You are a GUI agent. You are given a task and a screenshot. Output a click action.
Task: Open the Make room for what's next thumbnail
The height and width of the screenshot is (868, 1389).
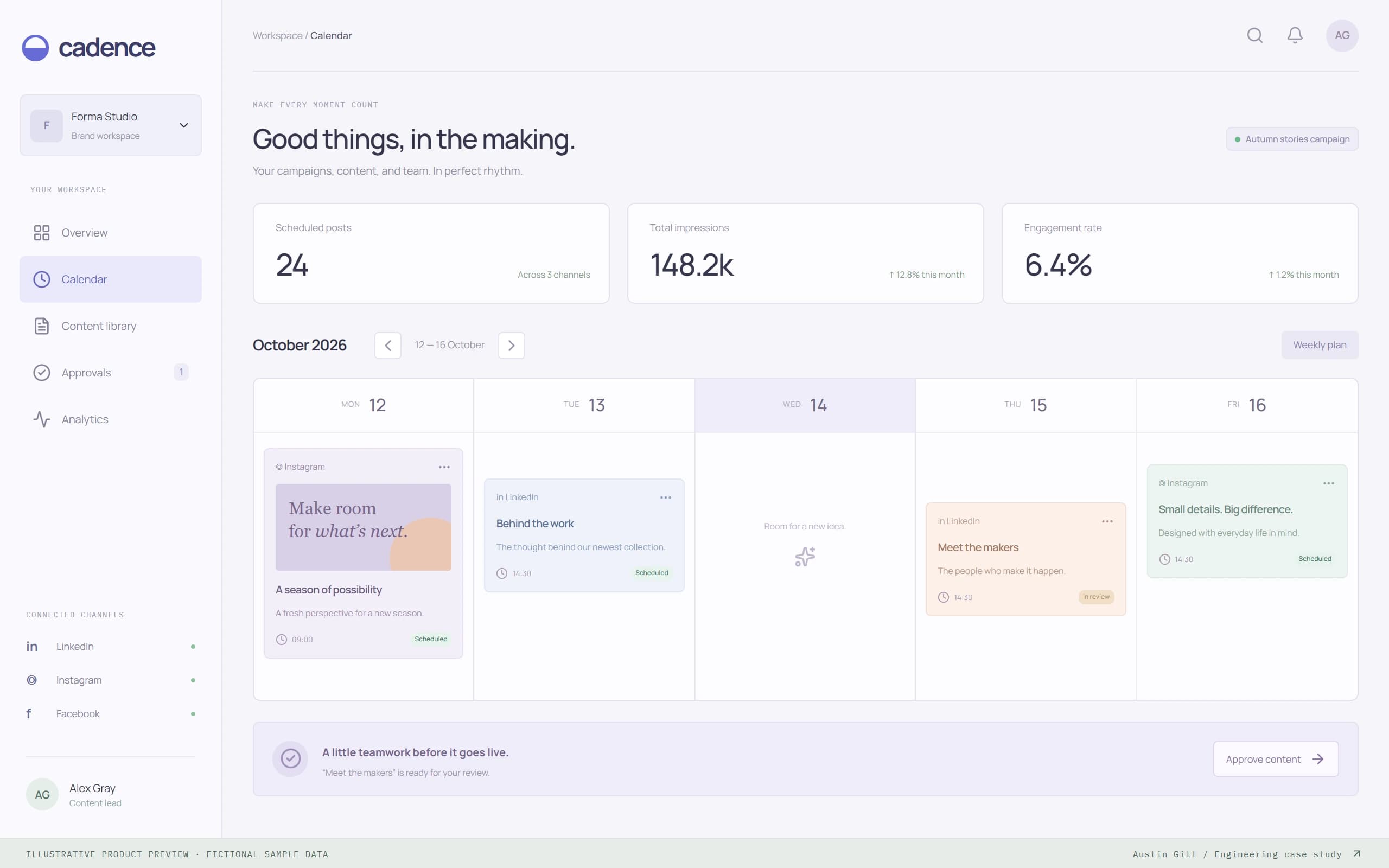(364, 527)
